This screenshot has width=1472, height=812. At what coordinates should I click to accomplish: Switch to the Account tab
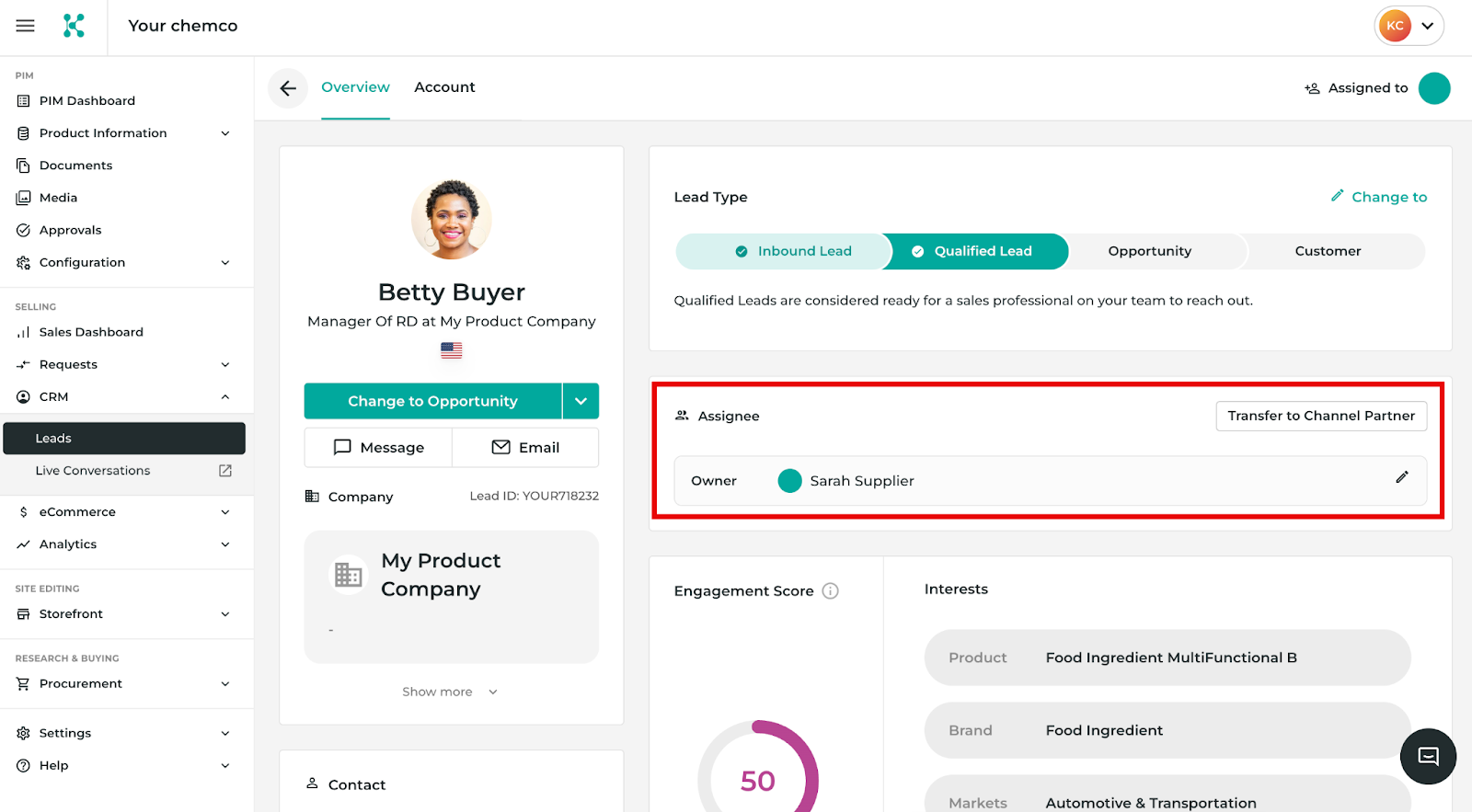click(444, 87)
